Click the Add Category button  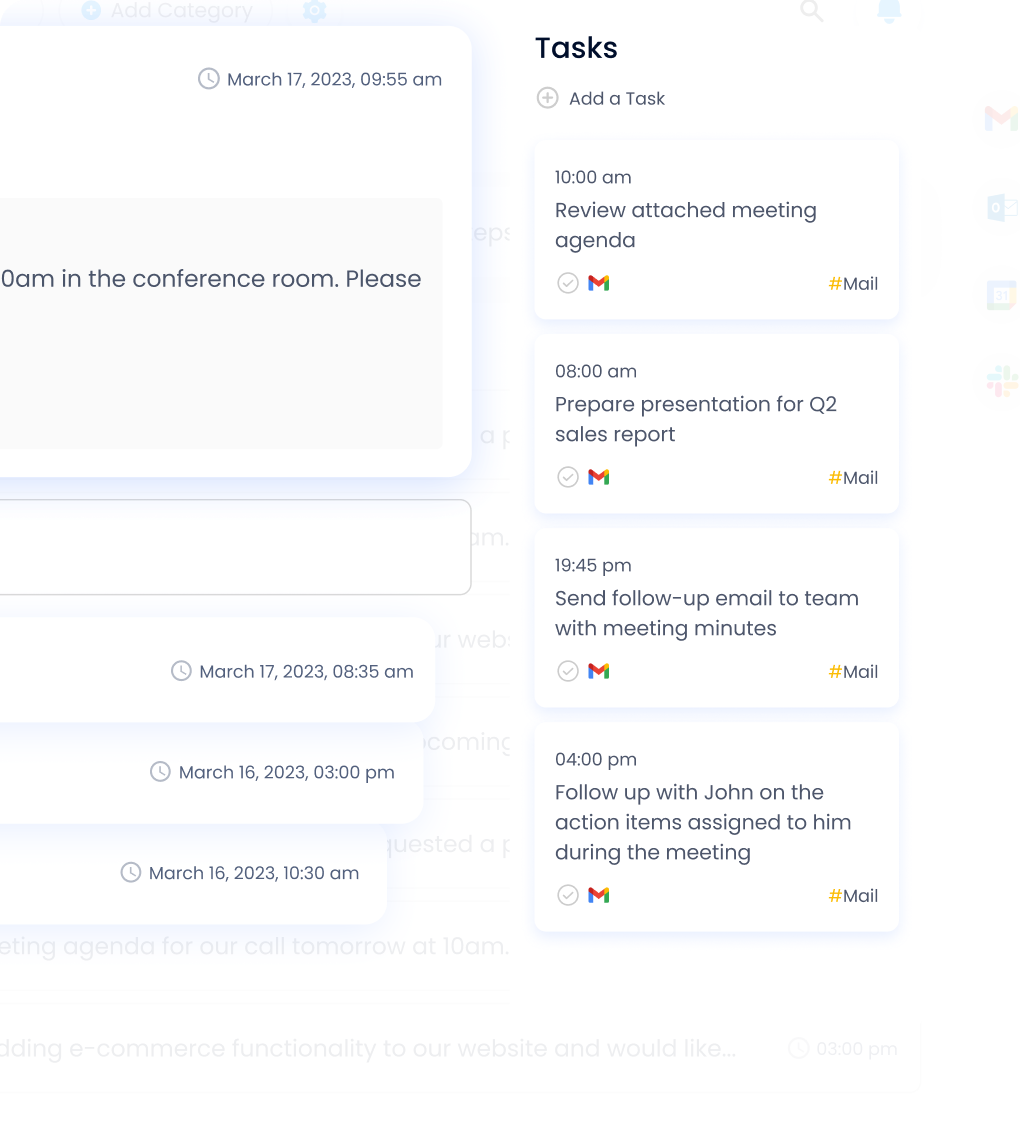coord(167,11)
